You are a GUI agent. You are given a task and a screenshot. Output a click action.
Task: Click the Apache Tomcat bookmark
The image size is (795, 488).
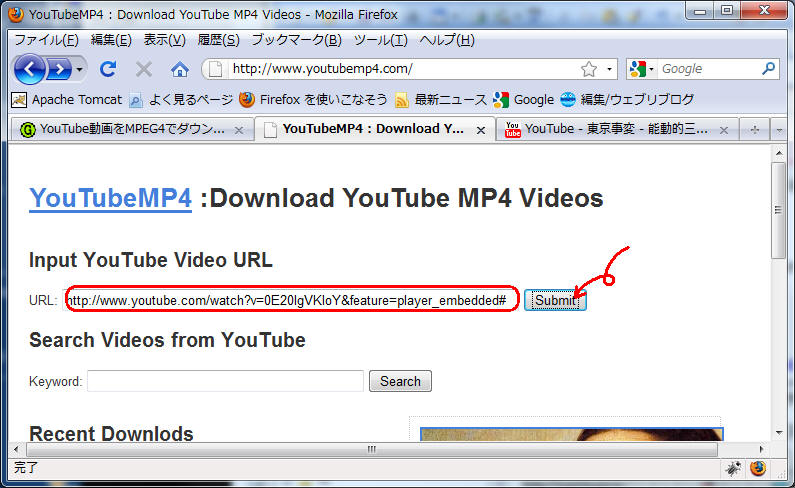[66, 99]
